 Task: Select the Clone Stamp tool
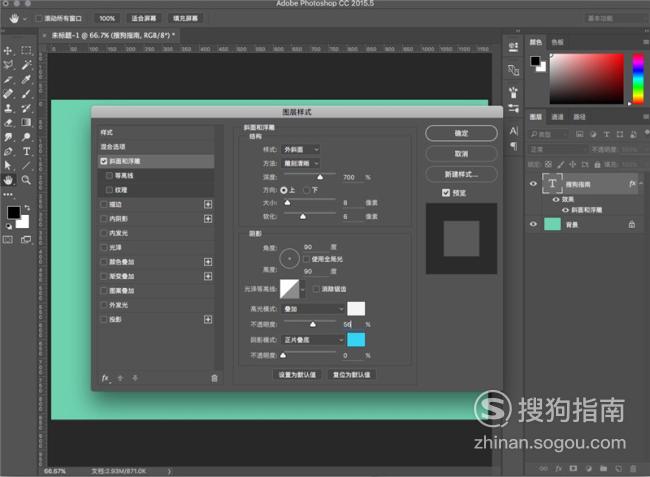coord(8,108)
